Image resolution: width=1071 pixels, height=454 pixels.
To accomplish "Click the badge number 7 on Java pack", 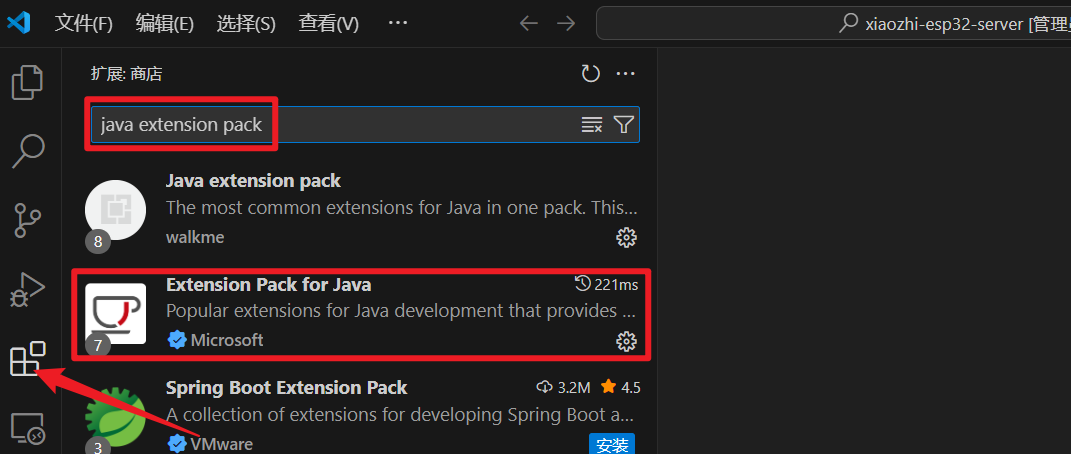I will tap(98, 345).
